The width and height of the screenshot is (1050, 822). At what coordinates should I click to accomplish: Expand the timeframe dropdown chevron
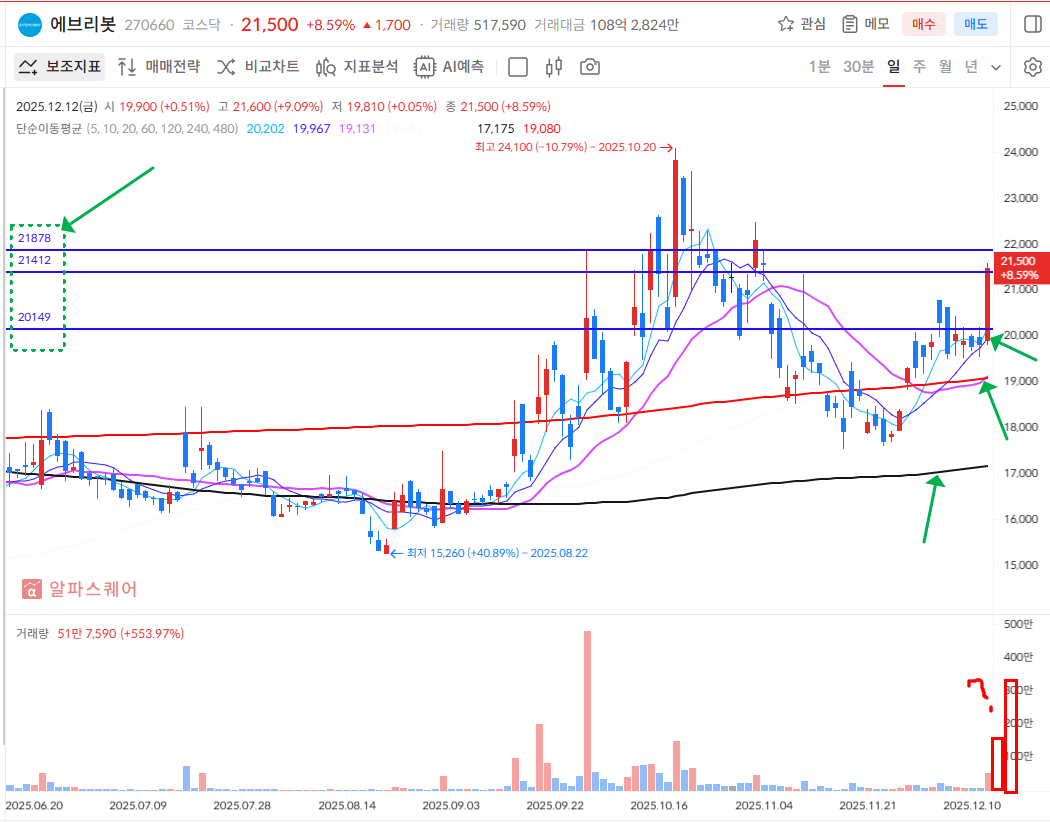pyautogui.click(x=996, y=67)
